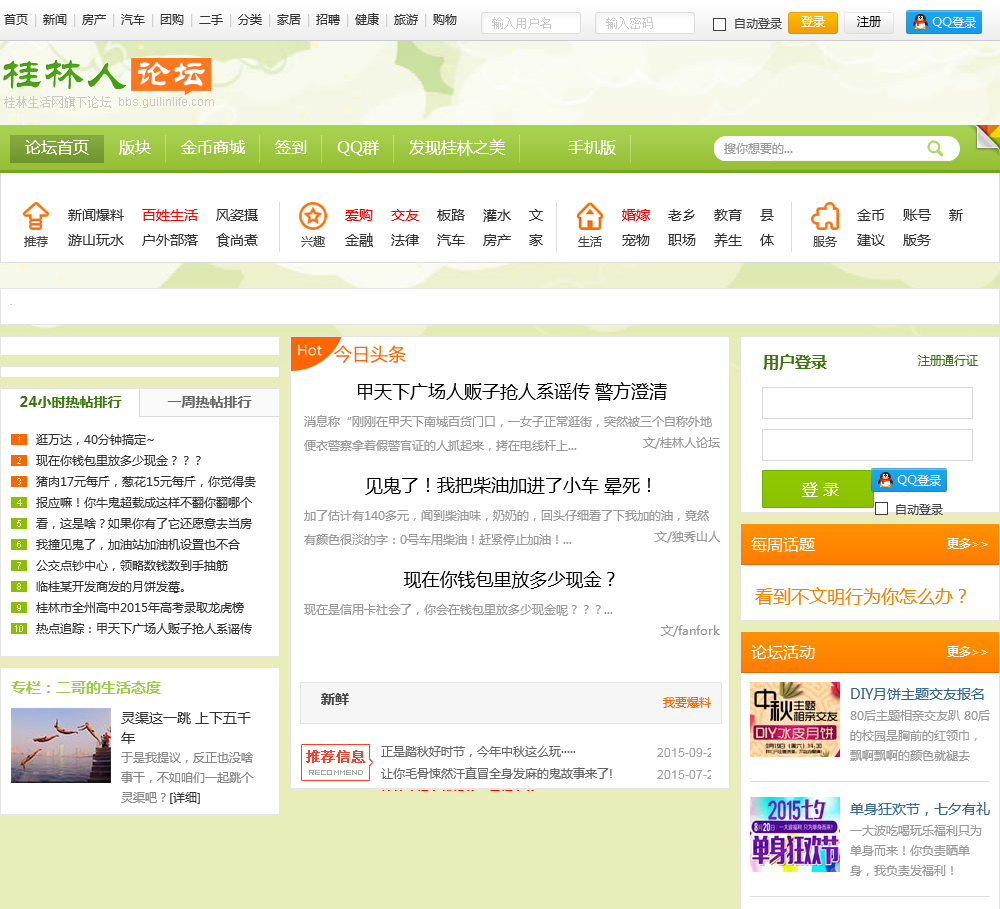Viewport: 1000px width, 909px height.
Task: Open the 灵渠 diving photo thumbnail
Action: [61, 746]
